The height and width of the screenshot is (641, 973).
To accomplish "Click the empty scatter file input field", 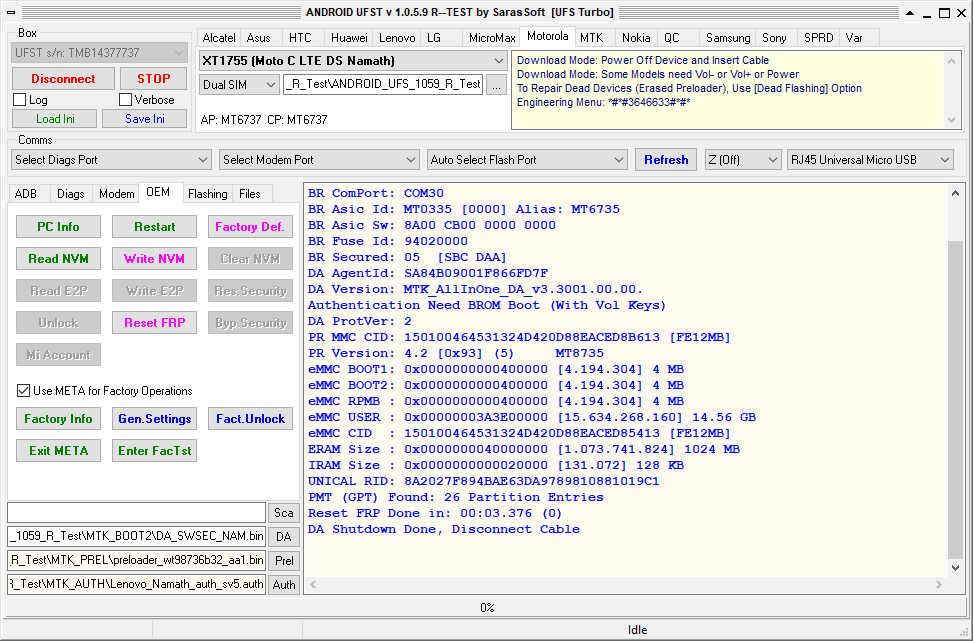I will (x=137, y=513).
